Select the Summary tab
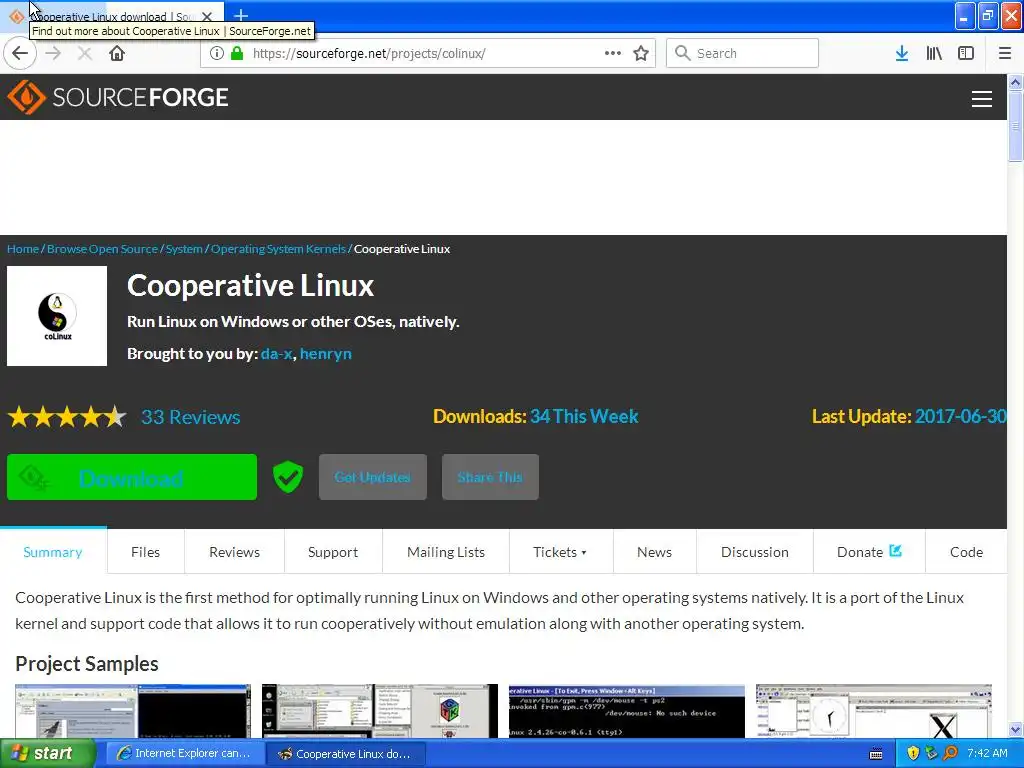 click(53, 552)
